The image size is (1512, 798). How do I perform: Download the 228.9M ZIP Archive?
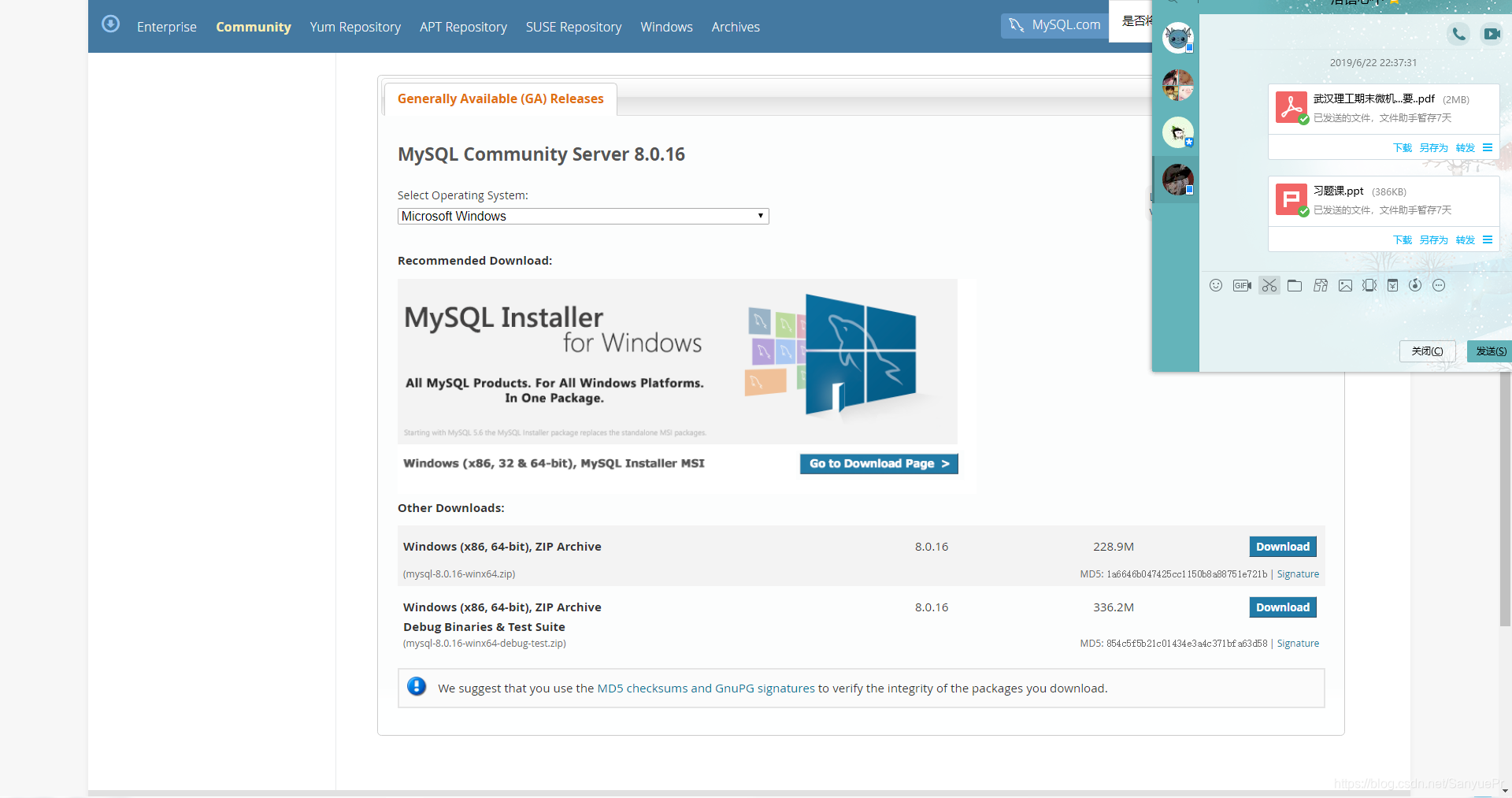(x=1283, y=547)
